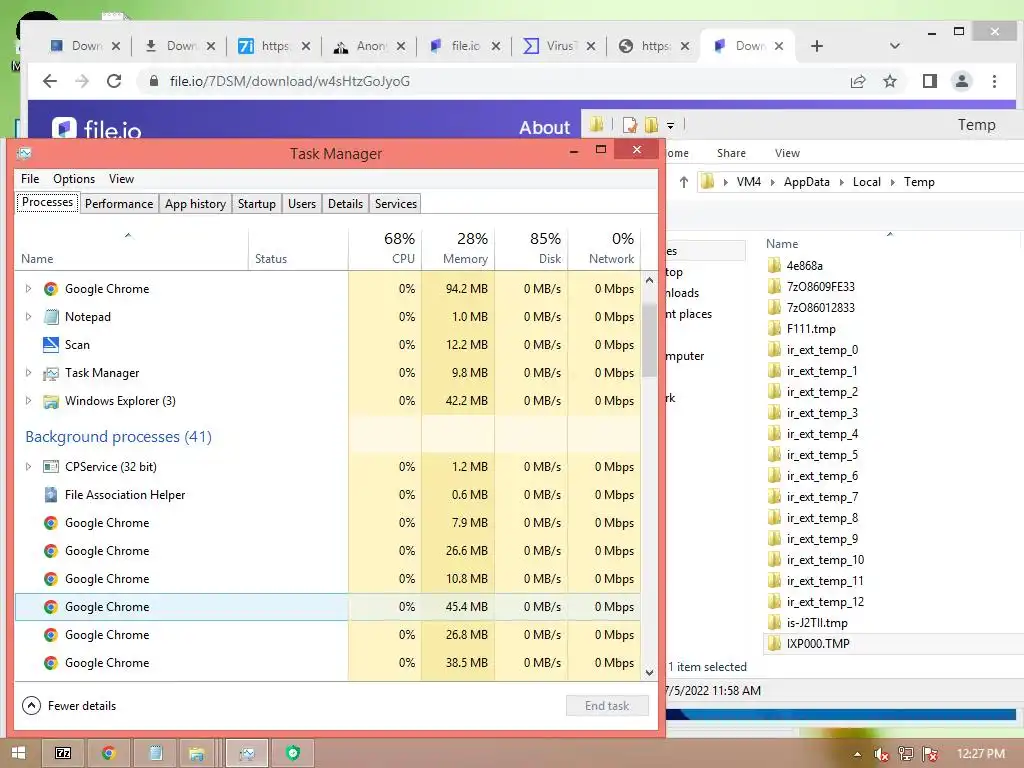The width and height of the screenshot is (1024, 768).
Task: Click the End task button
Action: tap(607, 706)
